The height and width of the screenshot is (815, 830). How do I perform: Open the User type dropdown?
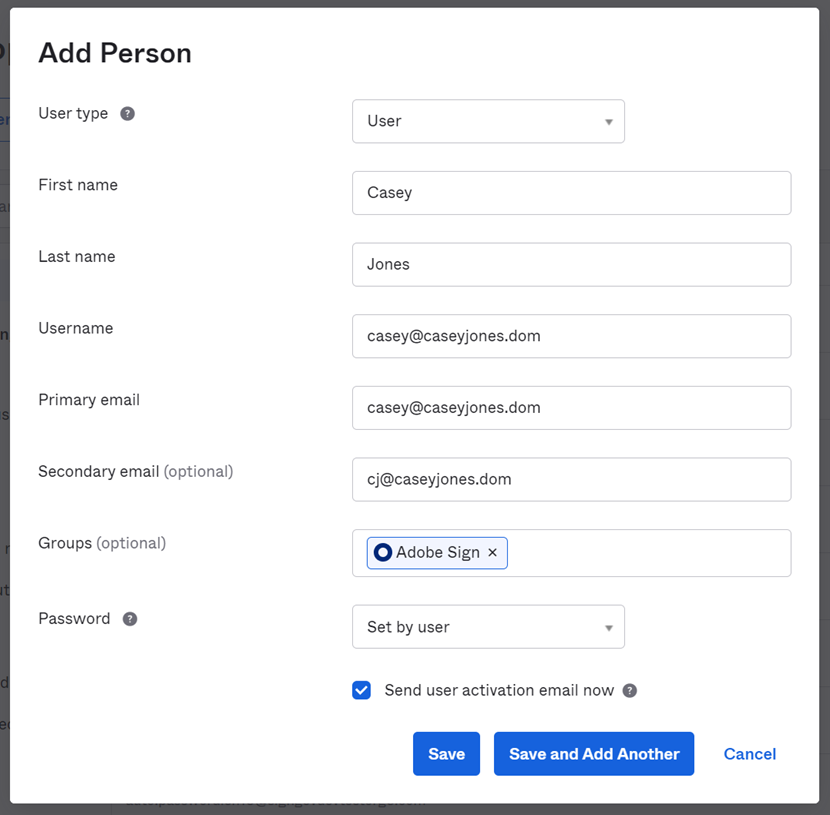coord(488,121)
